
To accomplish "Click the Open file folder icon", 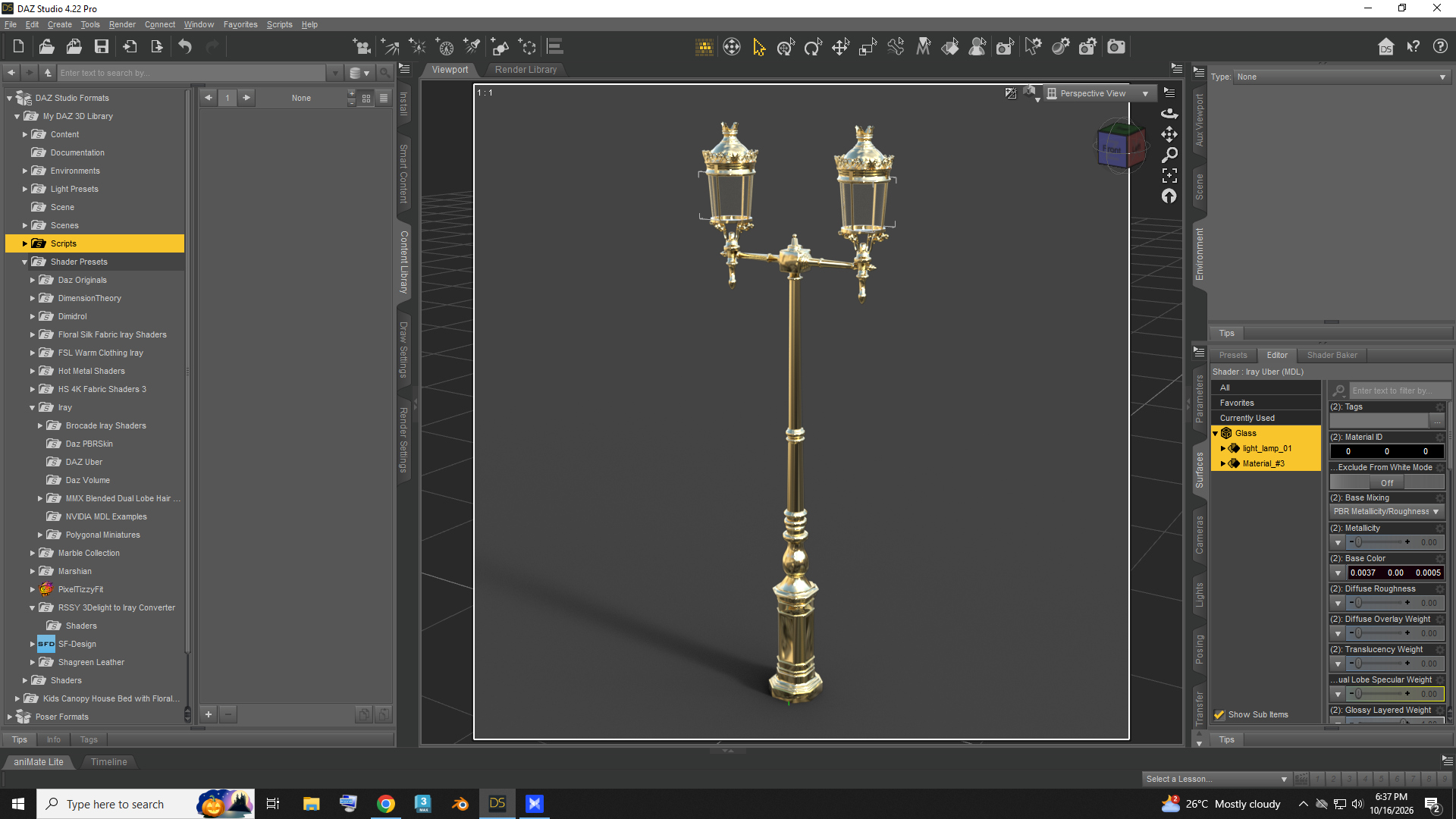I will [x=46, y=47].
